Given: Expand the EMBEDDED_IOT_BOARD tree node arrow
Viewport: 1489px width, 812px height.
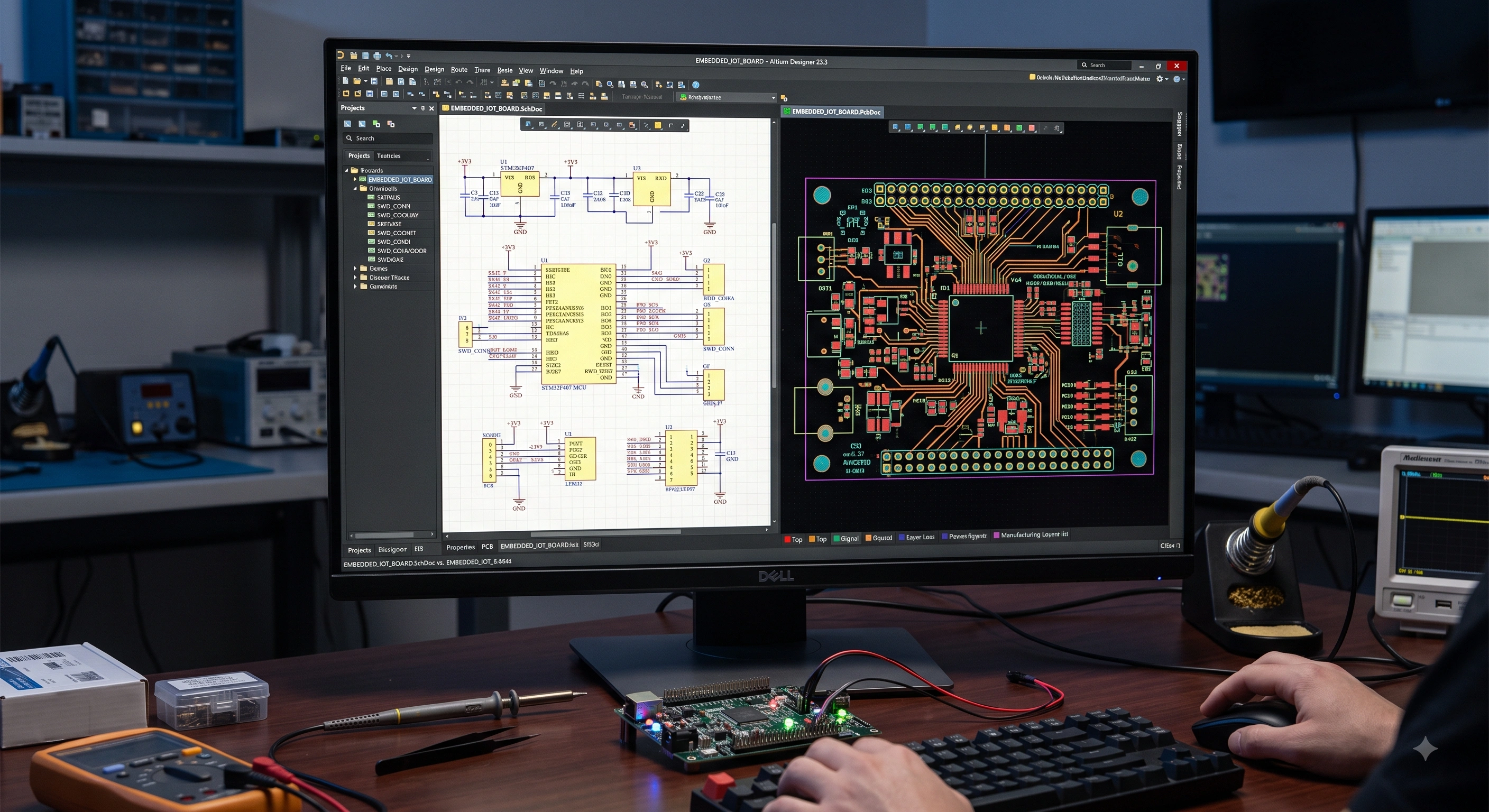Looking at the screenshot, I should (x=355, y=179).
